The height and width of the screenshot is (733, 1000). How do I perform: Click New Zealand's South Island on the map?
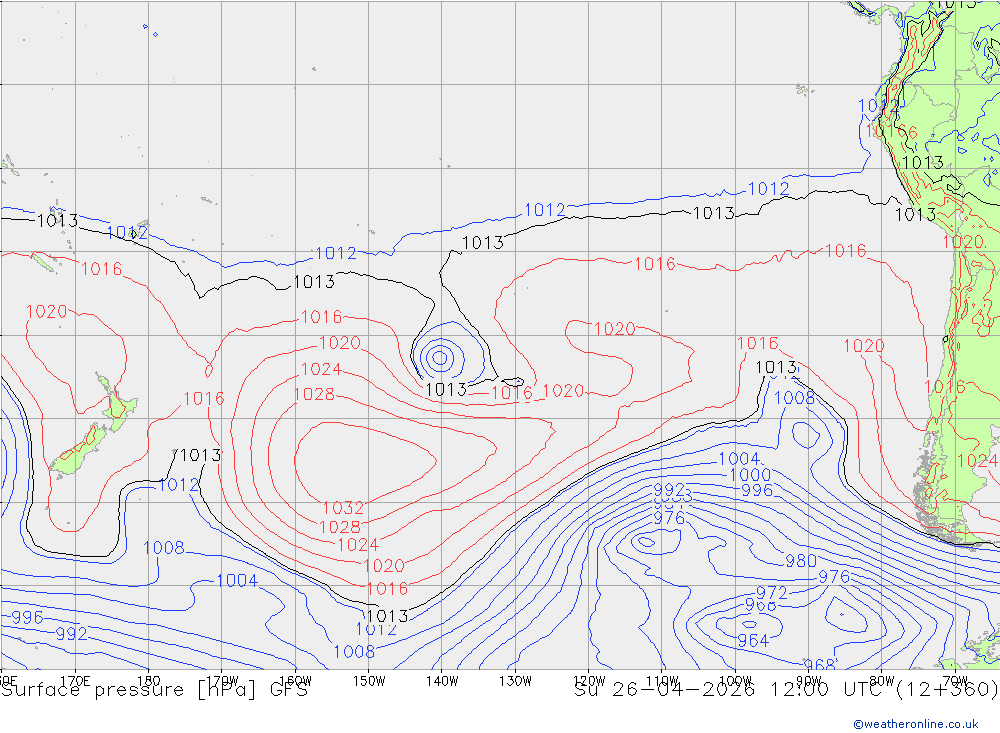[77, 452]
